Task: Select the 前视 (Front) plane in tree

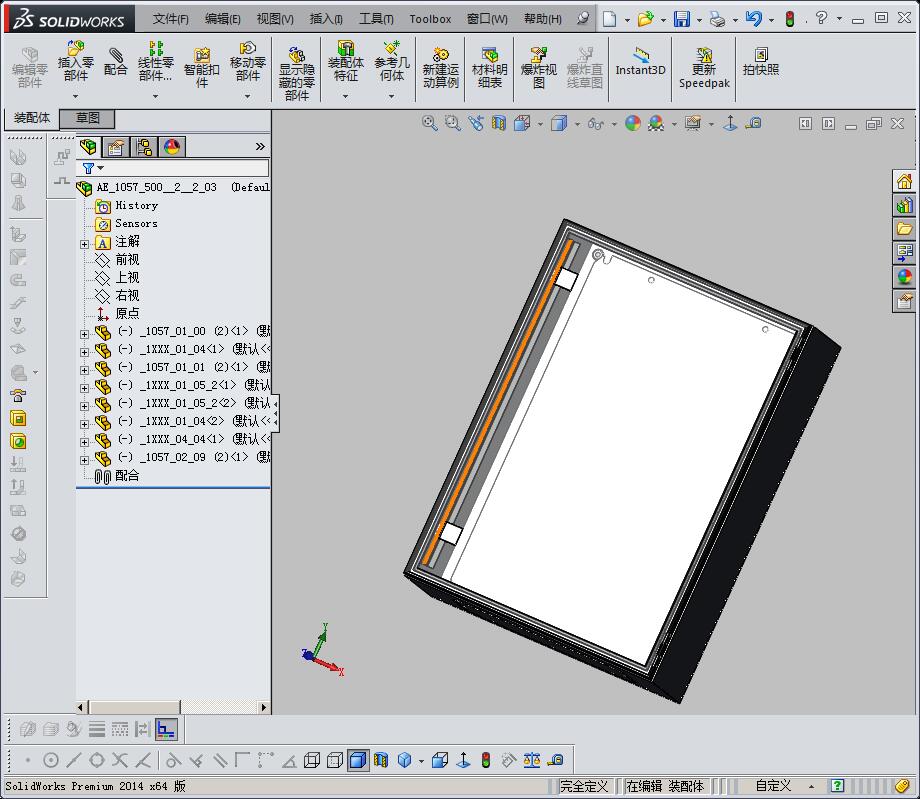Action: [127, 259]
